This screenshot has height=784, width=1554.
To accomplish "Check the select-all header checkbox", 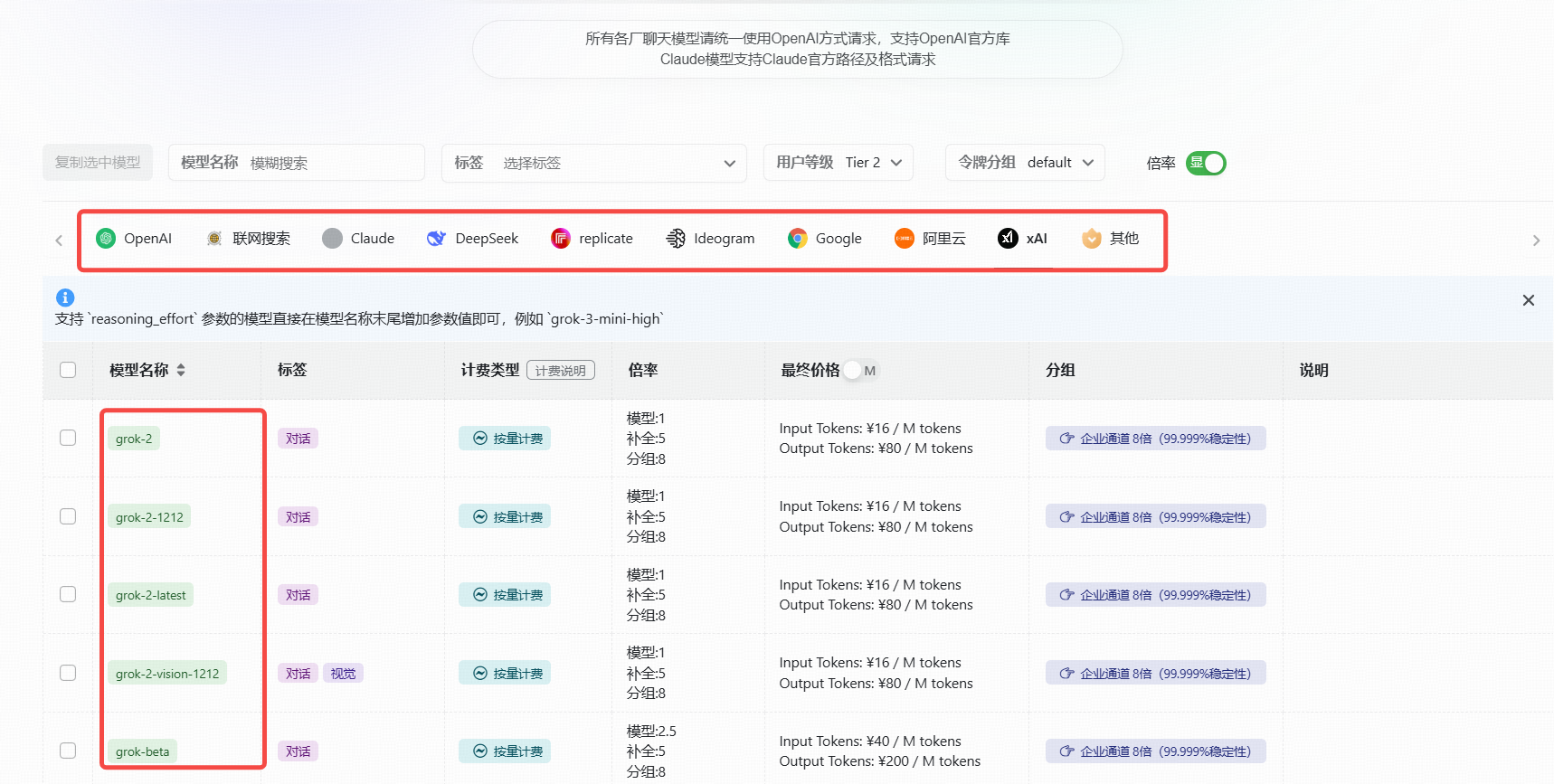I will [x=68, y=370].
